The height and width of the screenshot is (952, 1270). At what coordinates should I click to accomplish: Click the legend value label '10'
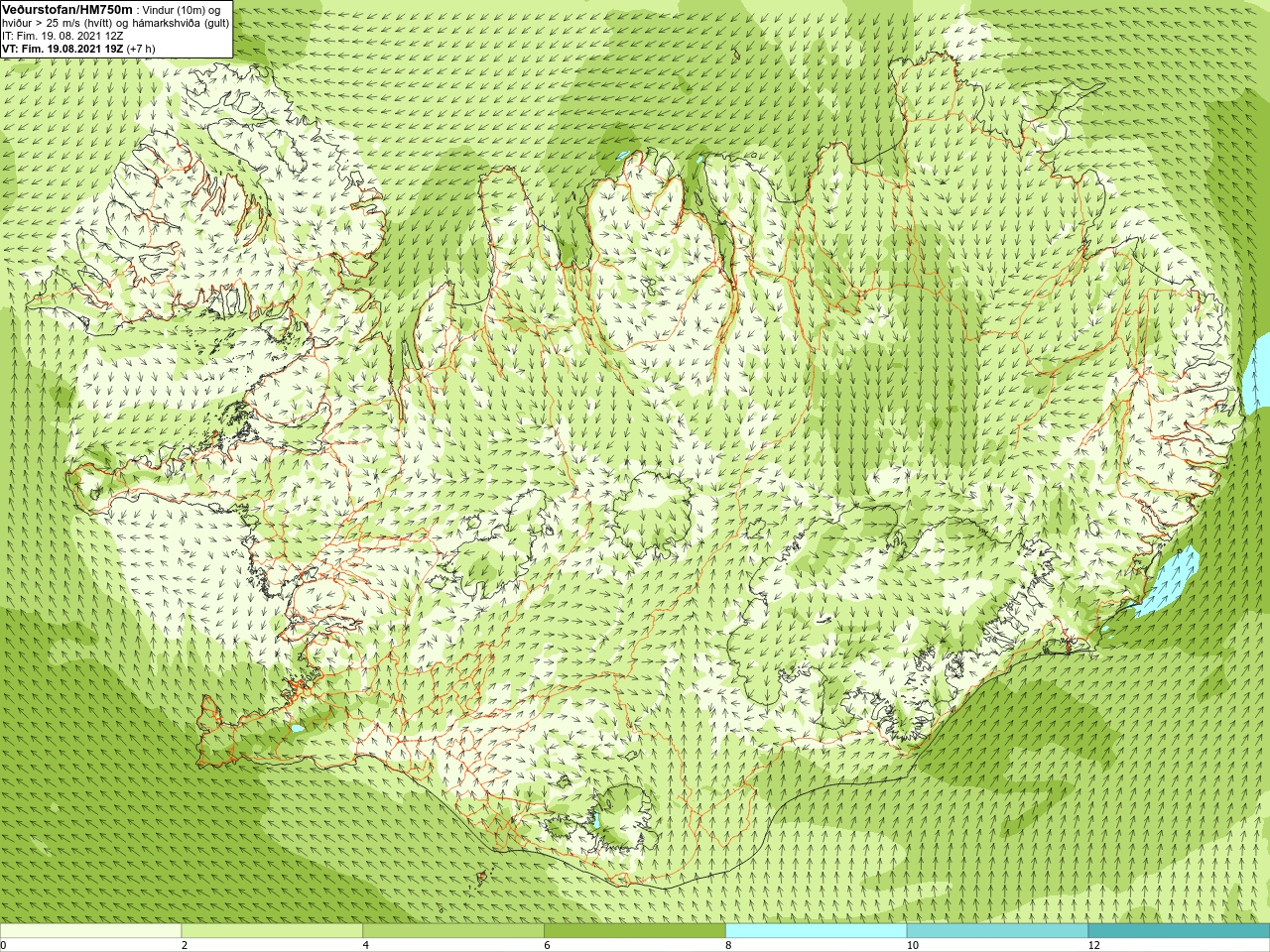click(912, 945)
